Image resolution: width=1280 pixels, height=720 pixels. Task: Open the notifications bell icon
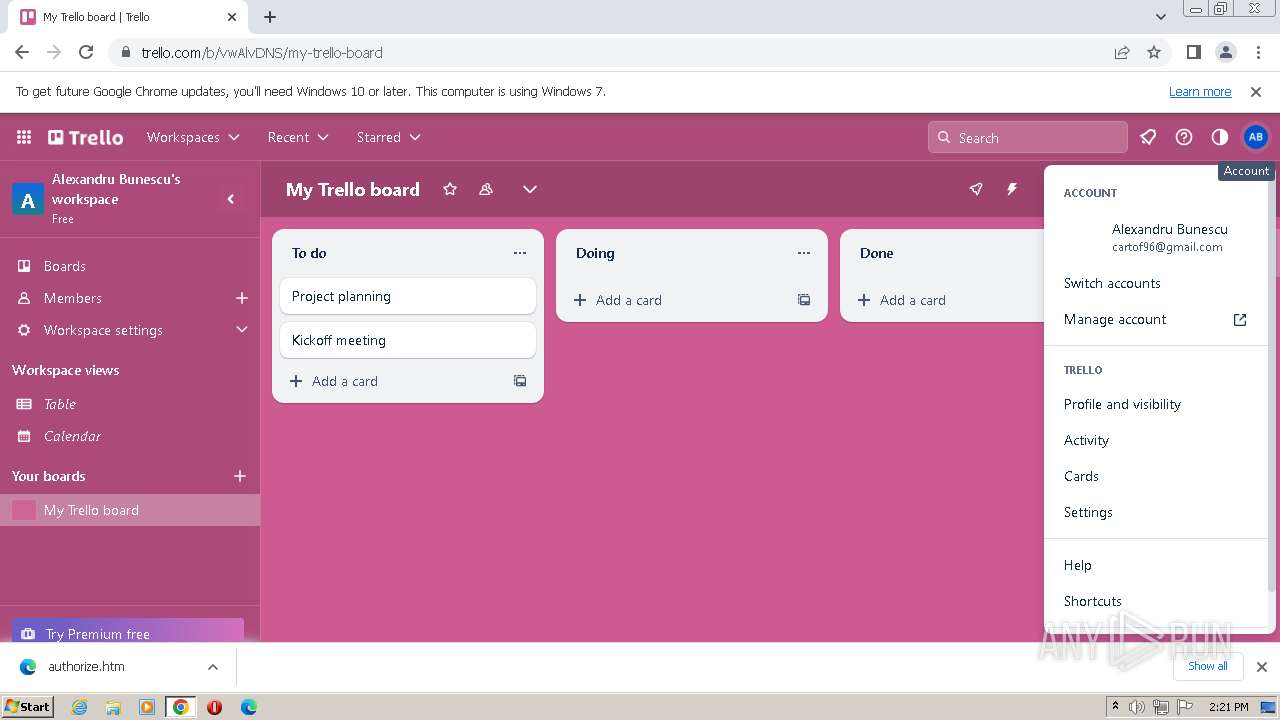coord(1148,137)
